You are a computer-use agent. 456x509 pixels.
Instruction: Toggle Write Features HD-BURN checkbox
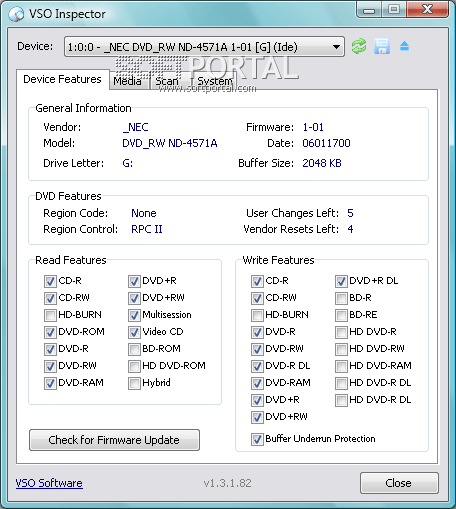[x=257, y=315]
